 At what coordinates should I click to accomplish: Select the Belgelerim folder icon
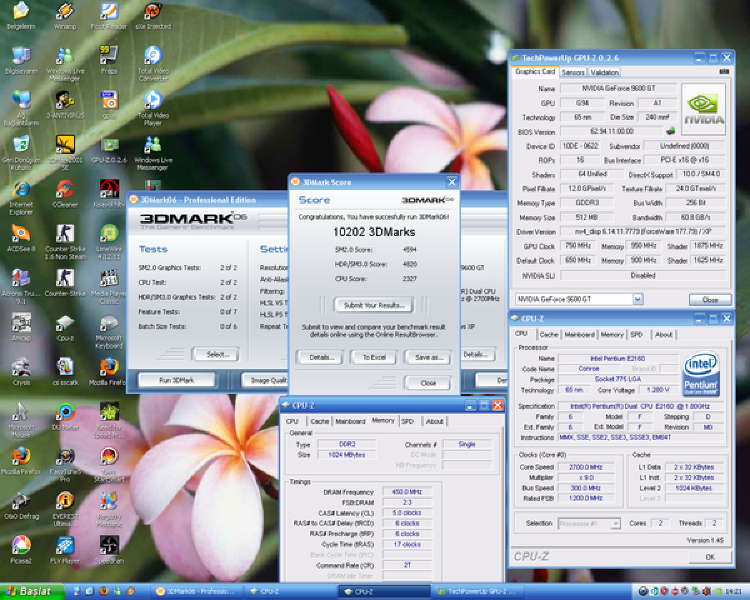click(x=21, y=15)
